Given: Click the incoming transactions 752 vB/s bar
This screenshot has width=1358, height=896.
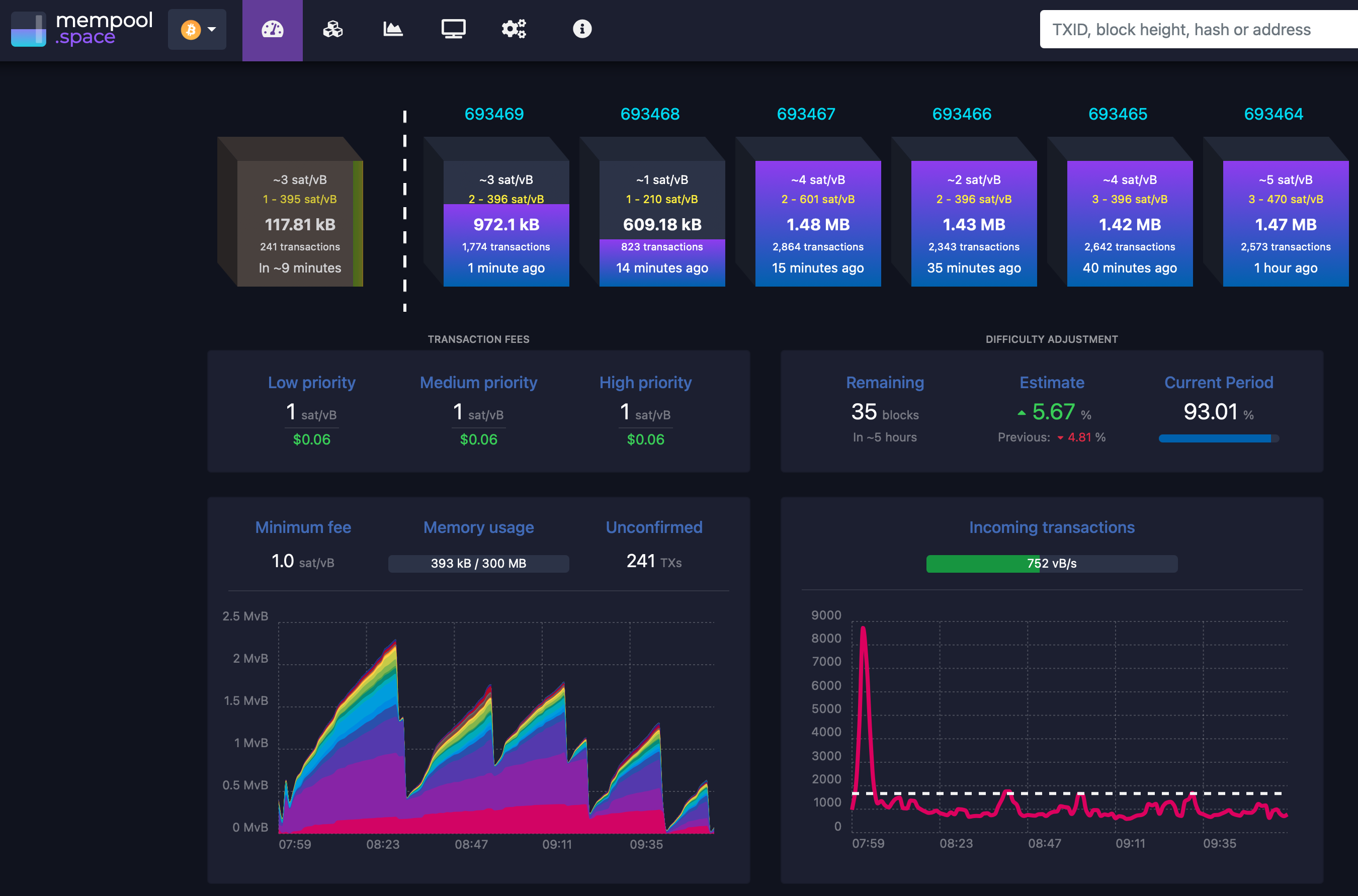Looking at the screenshot, I should (x=1052, y=564).
